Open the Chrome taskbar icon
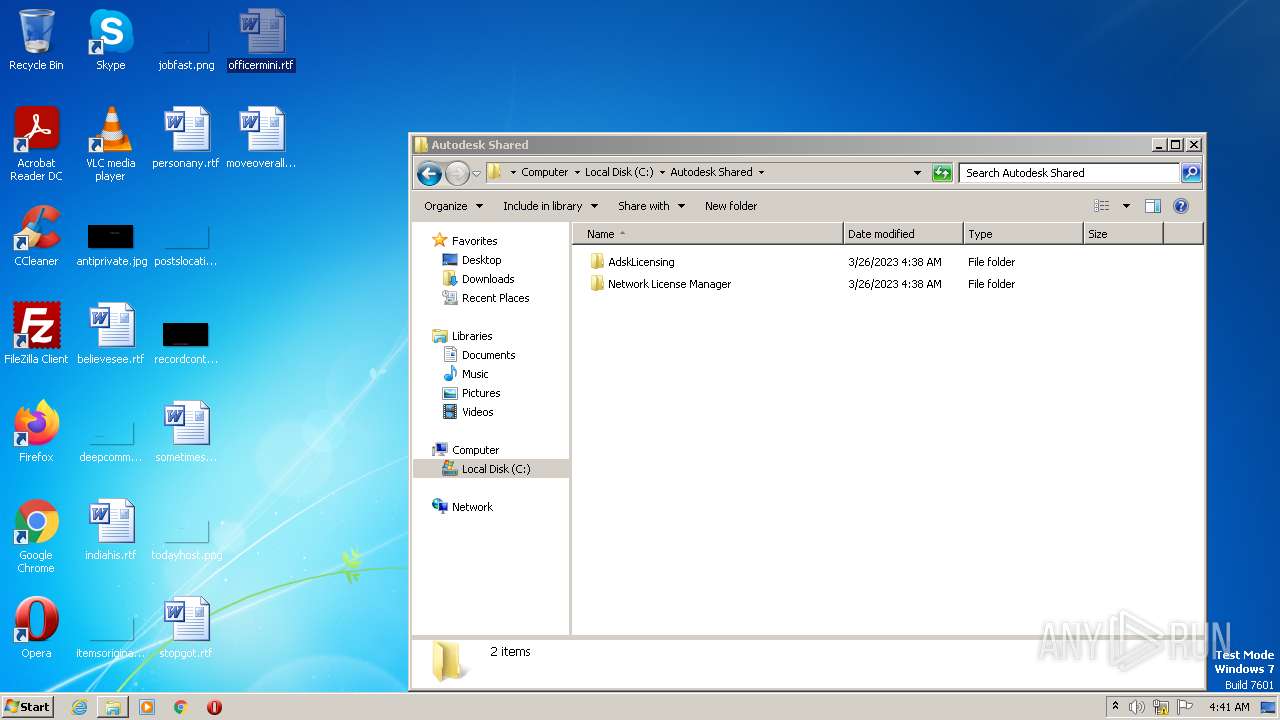The image size is (1280, 720). coord(181,707)
